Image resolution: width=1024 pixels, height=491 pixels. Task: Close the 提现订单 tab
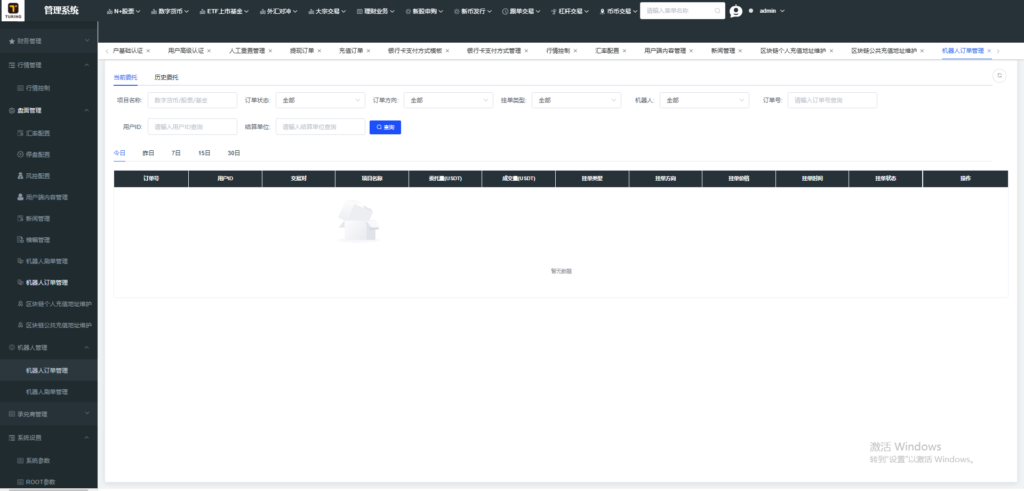[x=319, y=51]
